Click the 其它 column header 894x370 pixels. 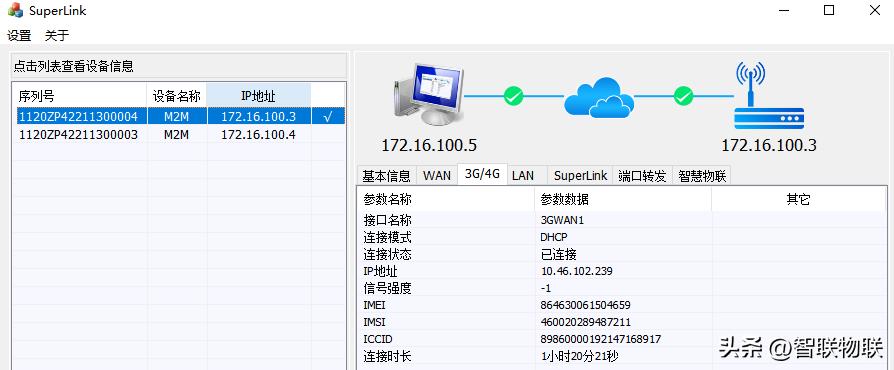(x=798, y=200)
